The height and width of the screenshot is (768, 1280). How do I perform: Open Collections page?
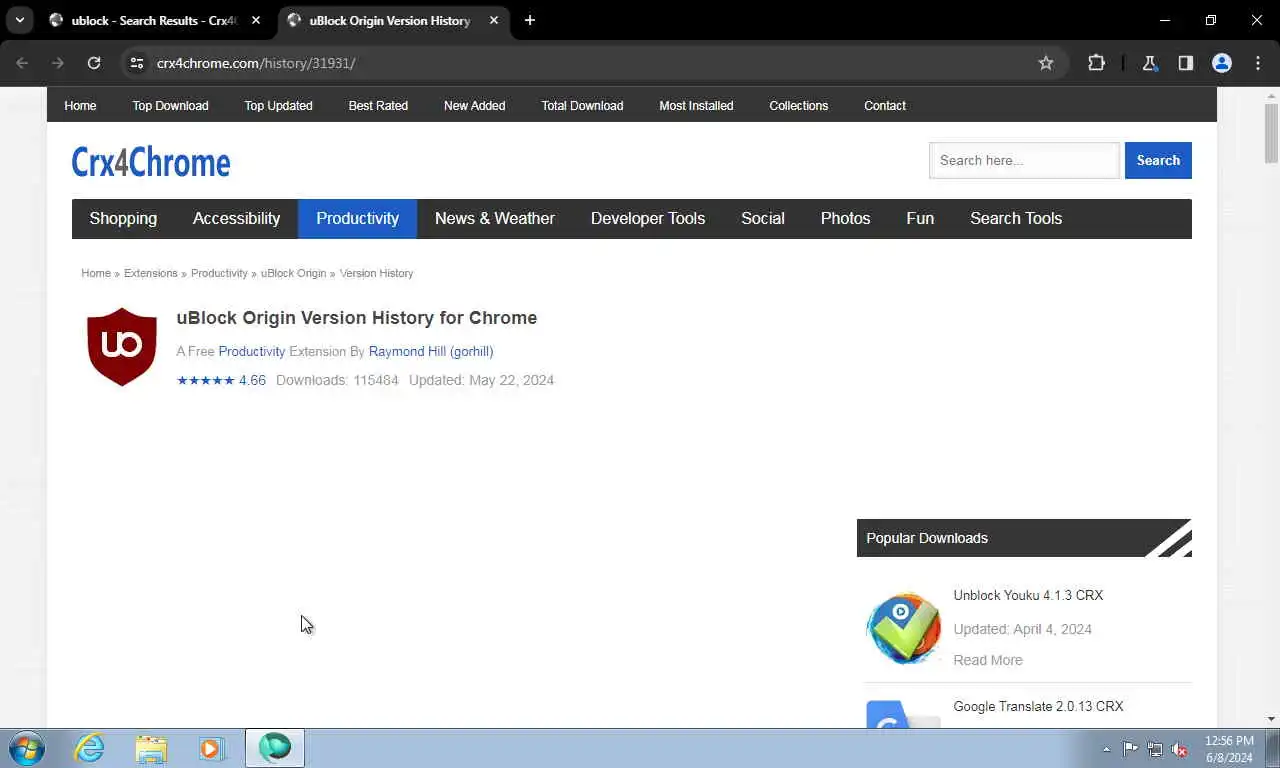799,105
